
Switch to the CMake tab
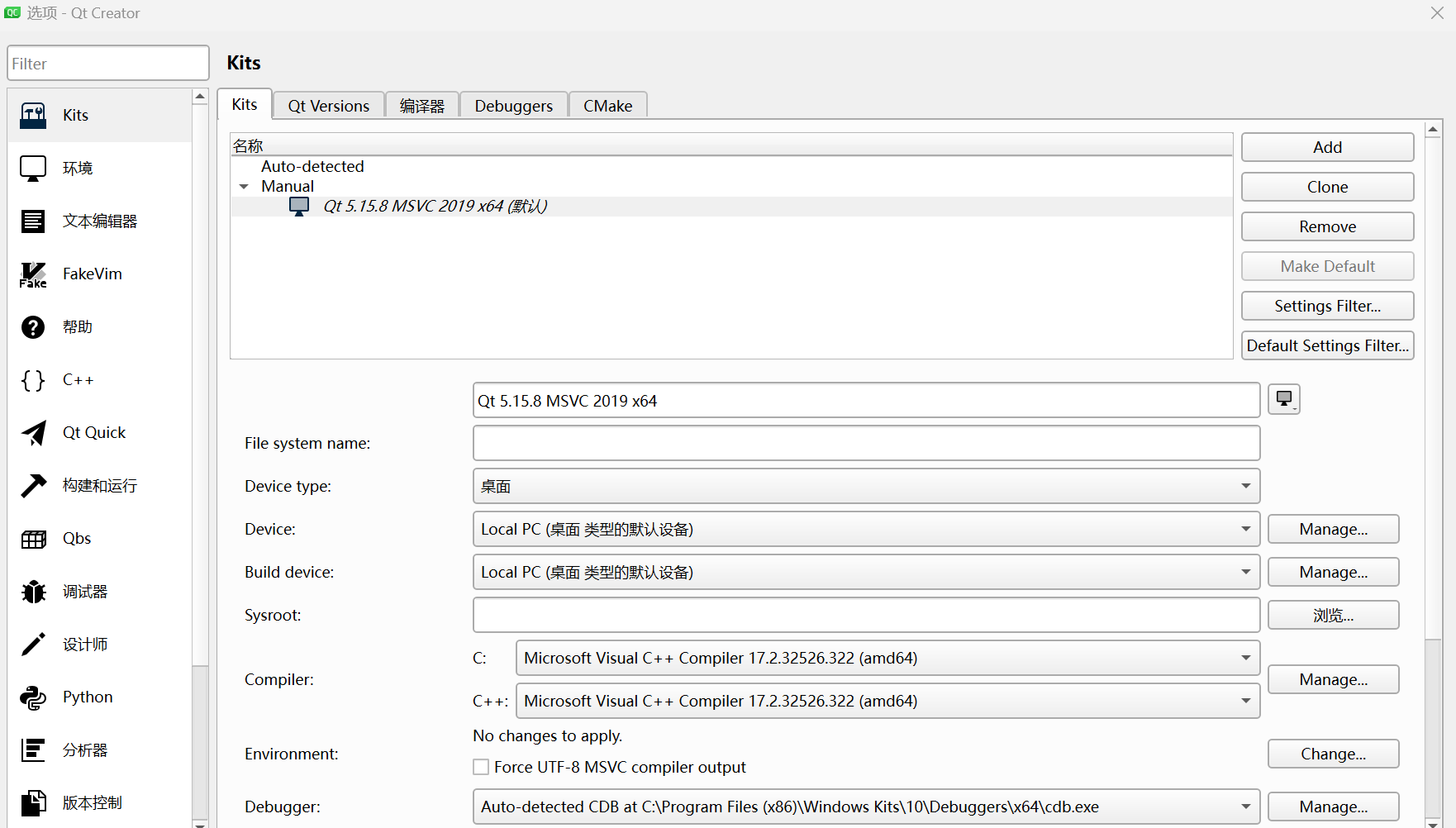click(x=608, y=106)
